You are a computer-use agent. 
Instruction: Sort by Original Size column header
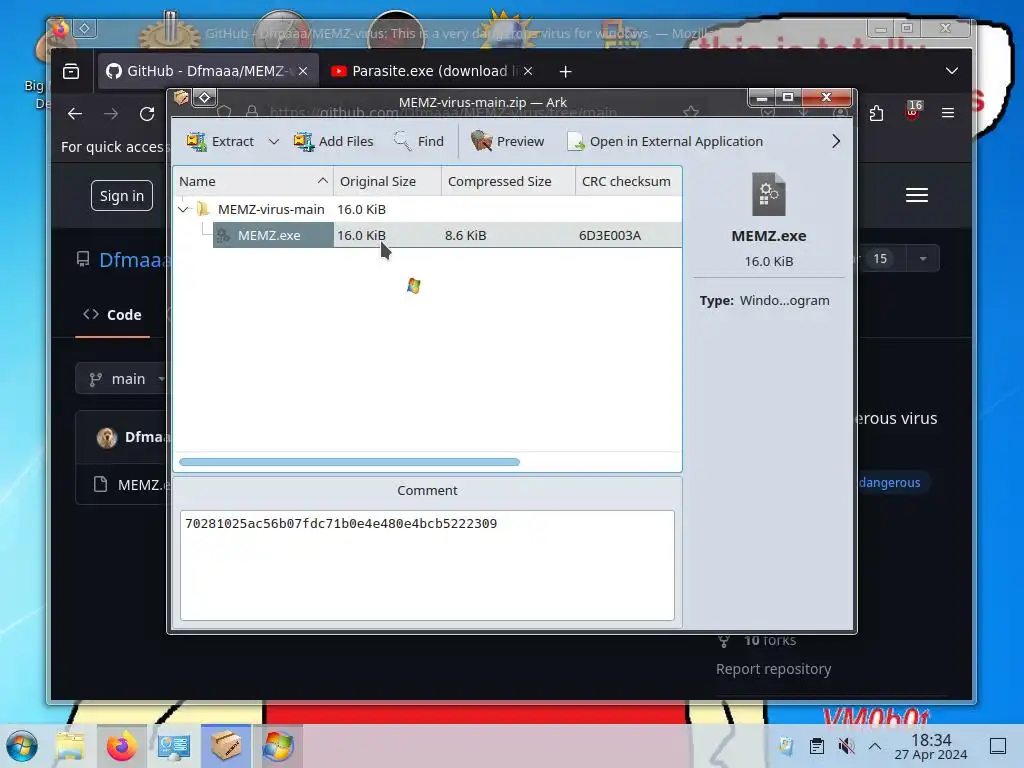click(387, 182)
